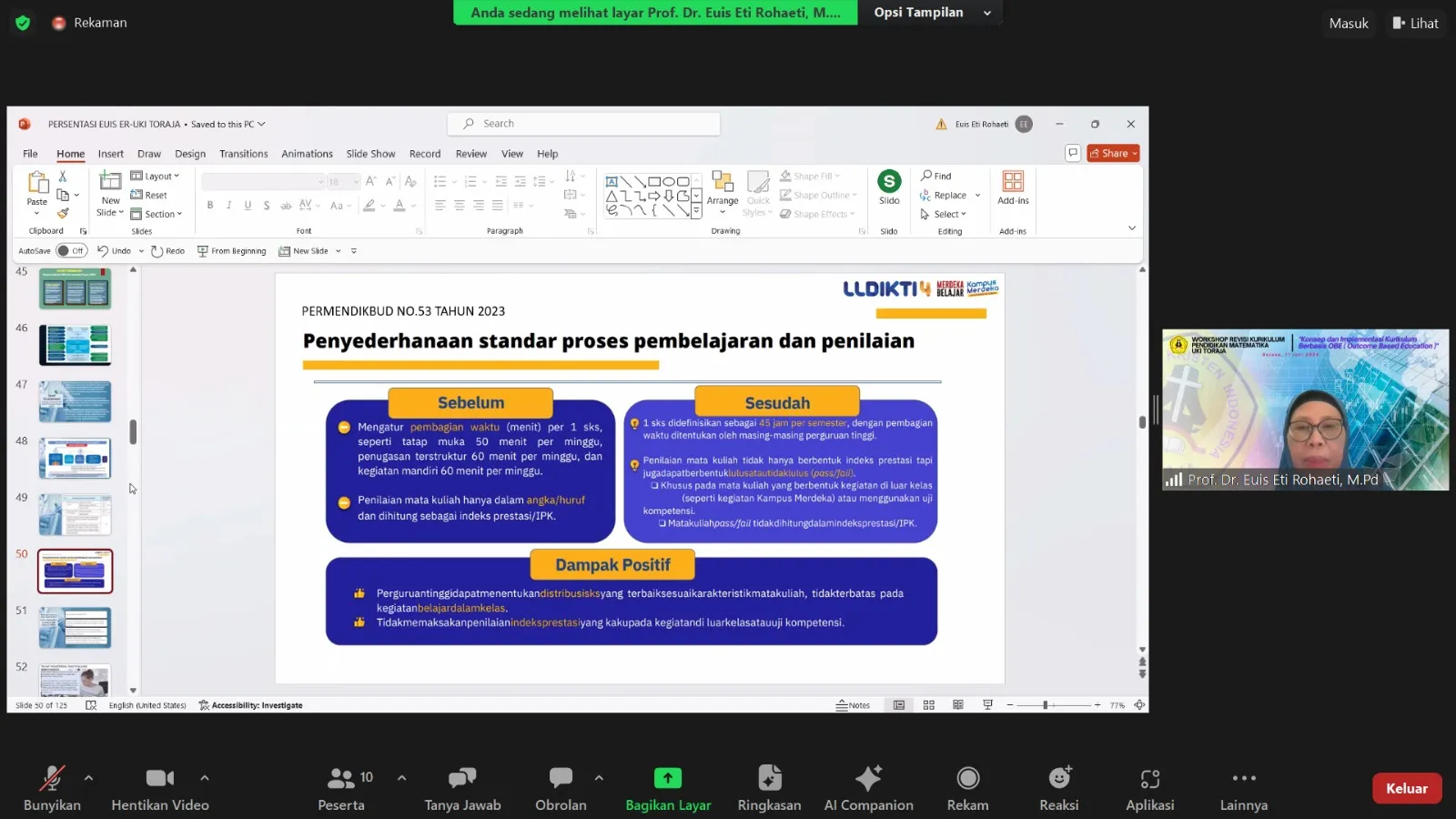Click the Slido icon in the ribbon

889,181
